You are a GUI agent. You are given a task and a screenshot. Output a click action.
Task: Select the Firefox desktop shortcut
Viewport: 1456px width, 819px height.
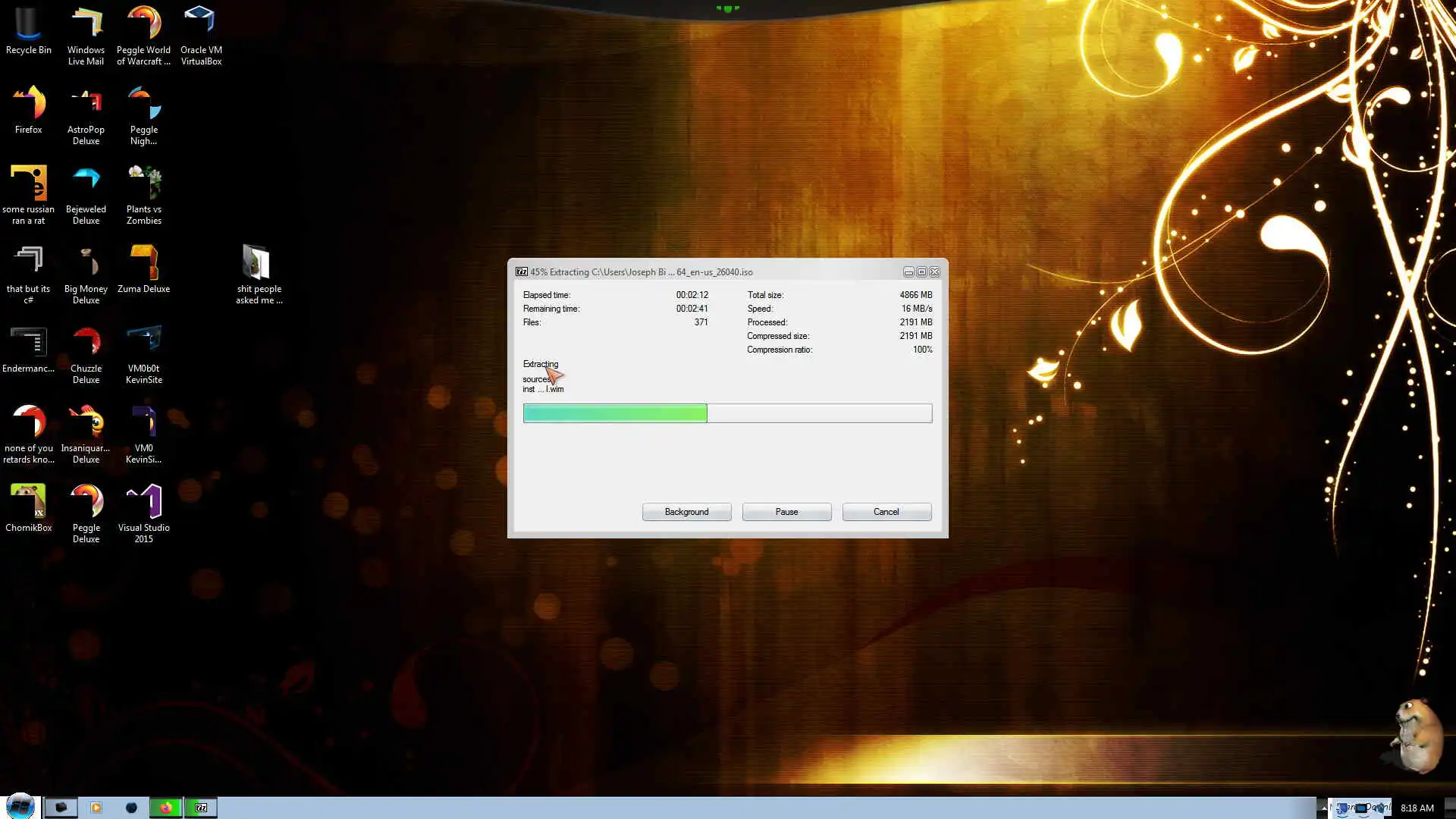point(28,110)
